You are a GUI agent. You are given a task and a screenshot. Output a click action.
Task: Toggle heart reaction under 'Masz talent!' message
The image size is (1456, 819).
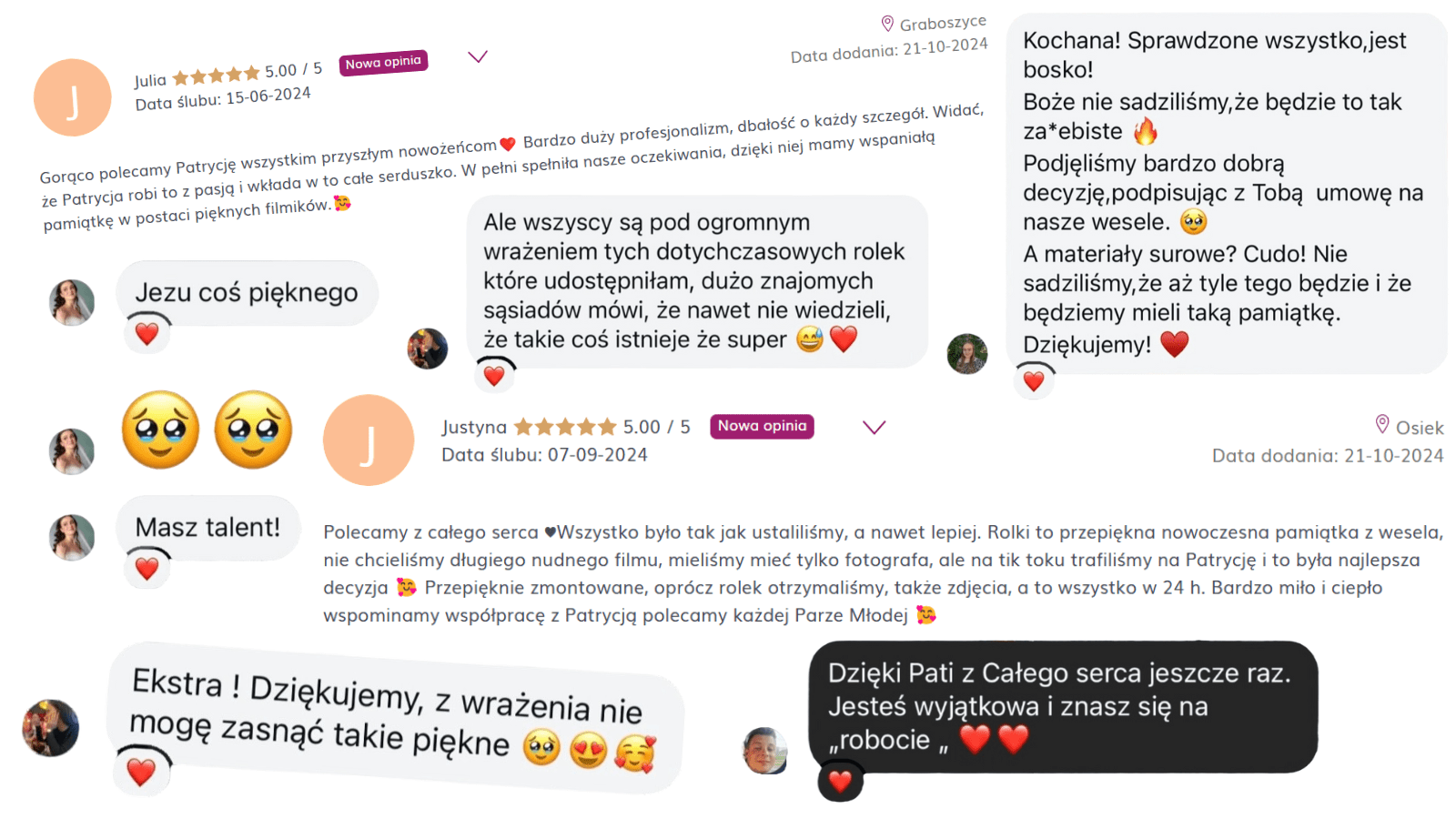[147, 569]
